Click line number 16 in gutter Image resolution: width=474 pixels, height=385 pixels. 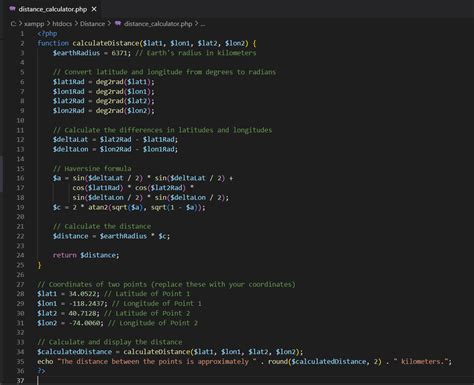pos(20,178)
